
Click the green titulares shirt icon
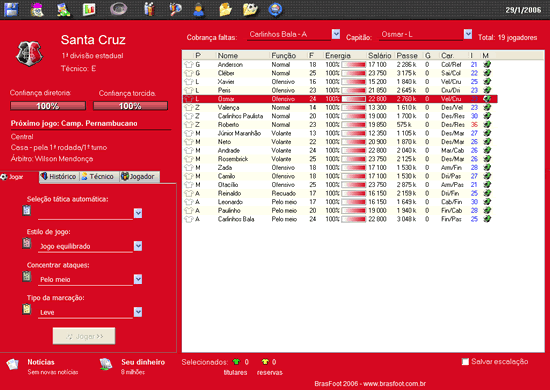[236, 362]
